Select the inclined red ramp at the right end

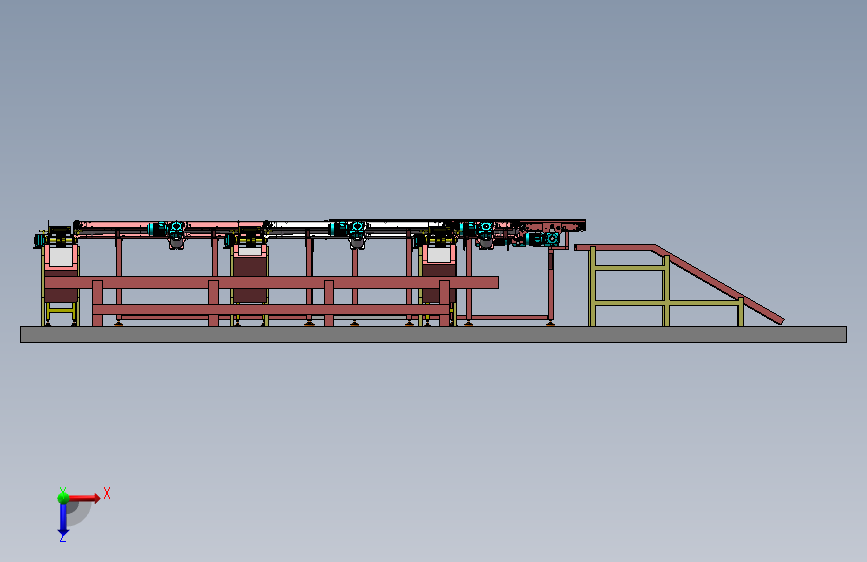[719, 284]
